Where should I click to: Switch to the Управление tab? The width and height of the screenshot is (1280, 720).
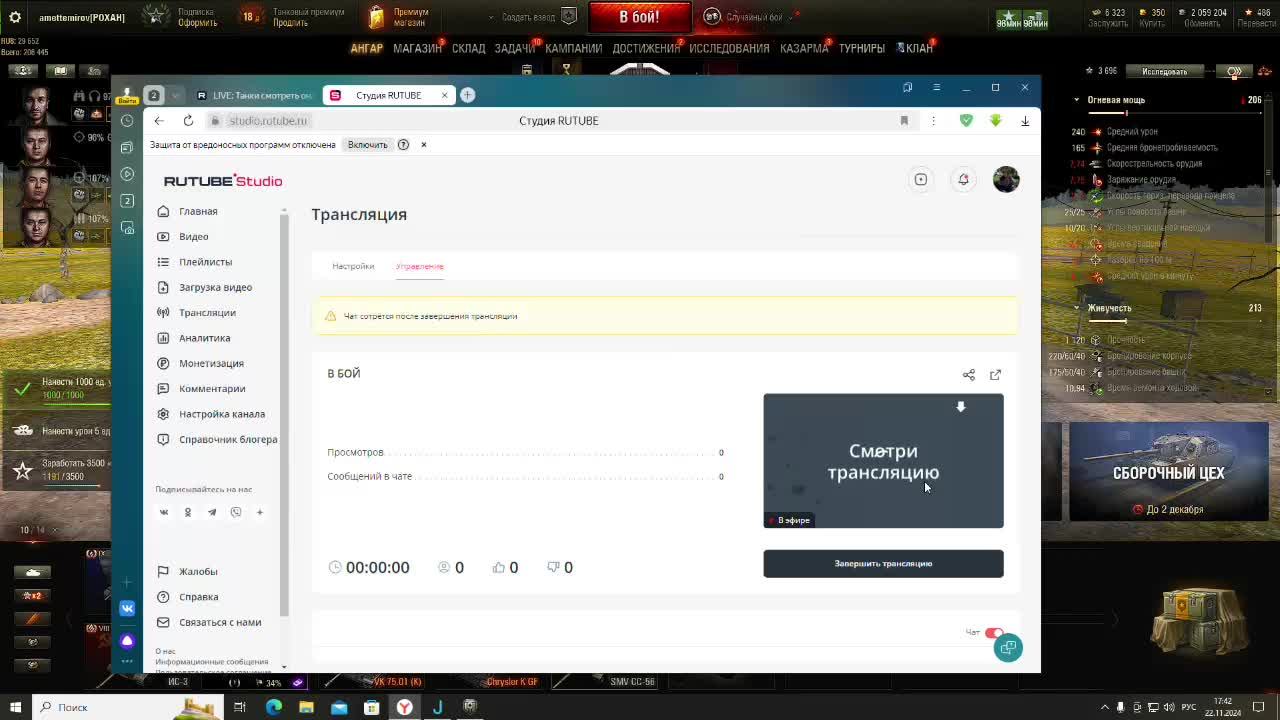coord(419,266)
